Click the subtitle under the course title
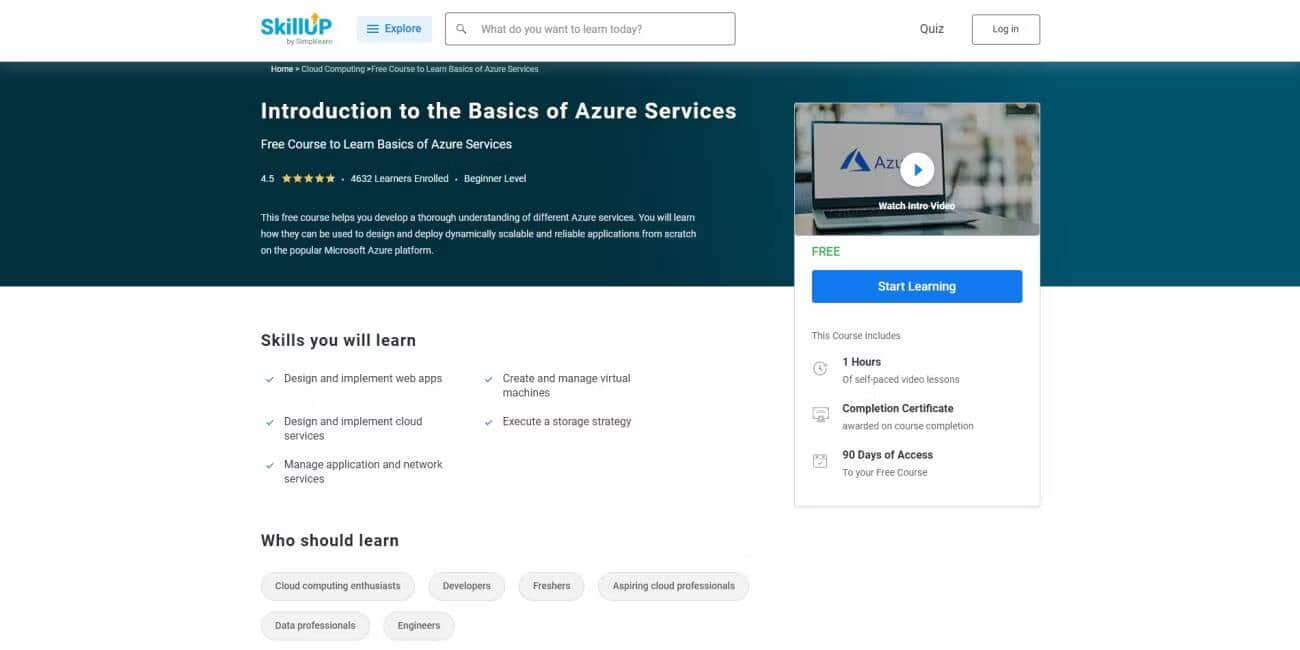This screenshot has width=1300, height=650. coord(386,144)
